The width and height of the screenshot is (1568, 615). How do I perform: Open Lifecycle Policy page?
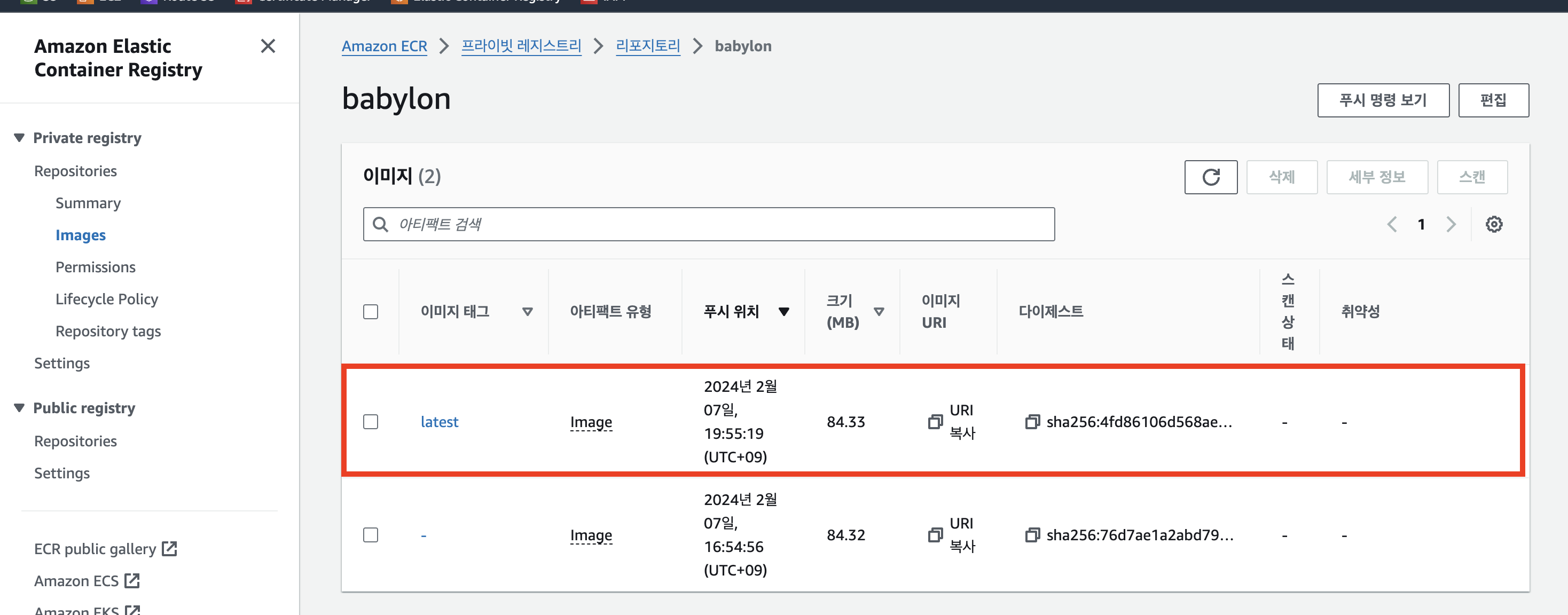pyautogui.click(x=106, y=299)
